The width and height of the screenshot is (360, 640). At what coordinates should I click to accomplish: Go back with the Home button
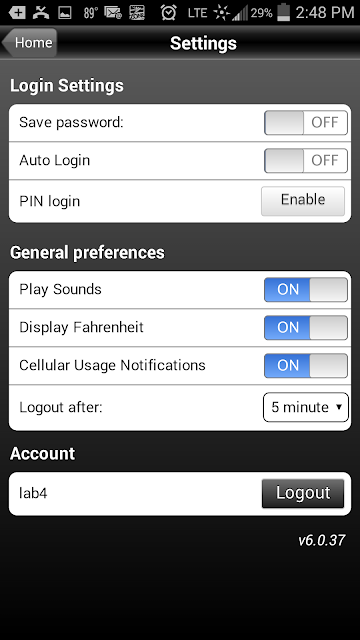tap(29, 42)
